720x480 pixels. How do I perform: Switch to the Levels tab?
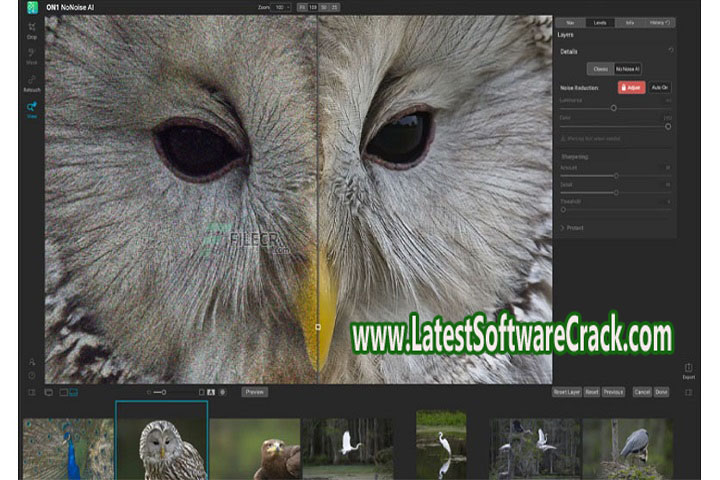pos(600,22)
